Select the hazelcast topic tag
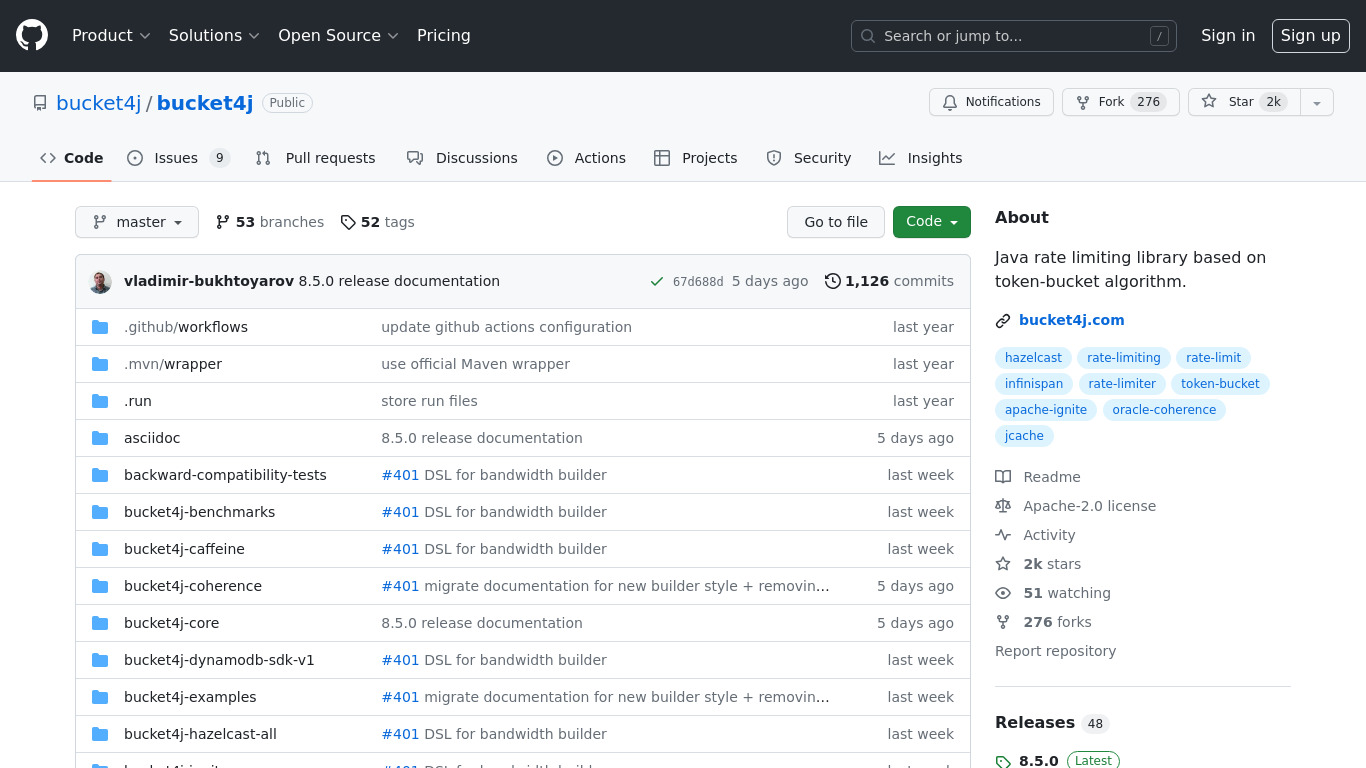 click(1033, 358)
